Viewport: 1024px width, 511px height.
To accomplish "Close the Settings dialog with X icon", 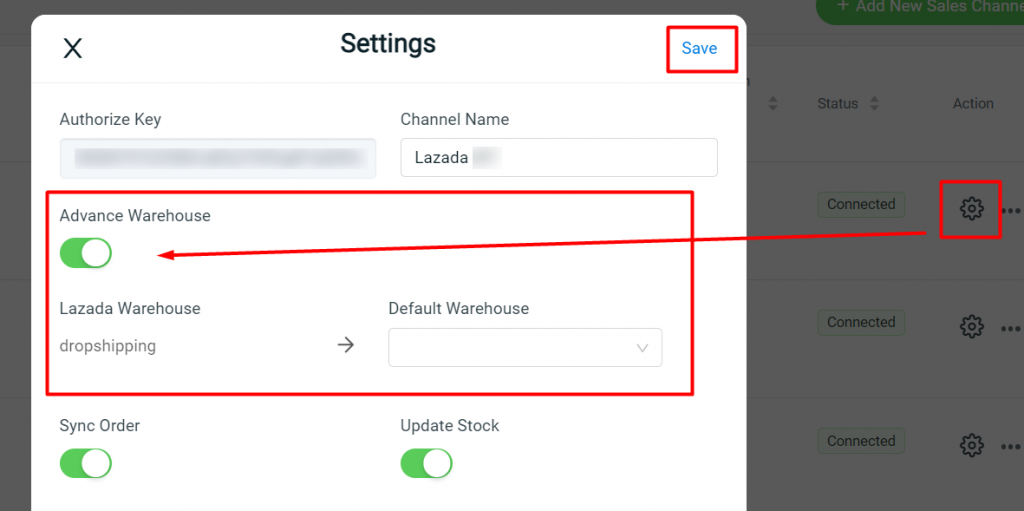I will click(72, 48).
